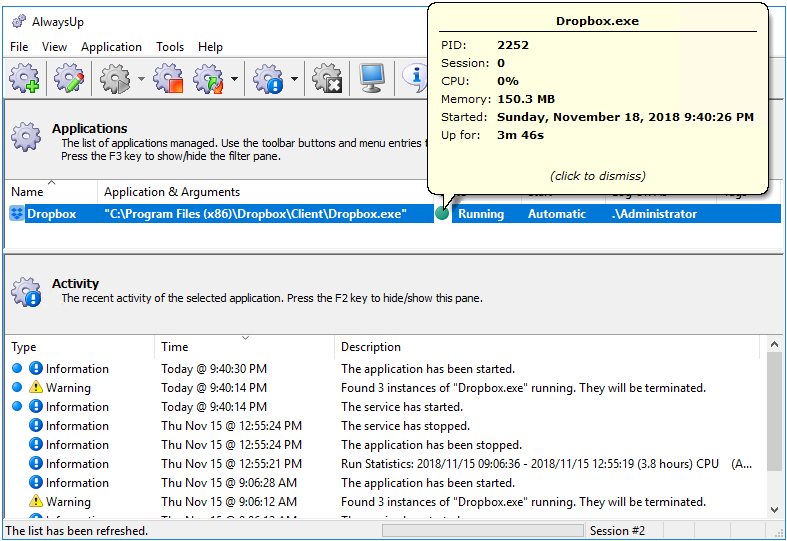
Task: Remove the application using the gear-X icon
Action: [x=327, y=78]
